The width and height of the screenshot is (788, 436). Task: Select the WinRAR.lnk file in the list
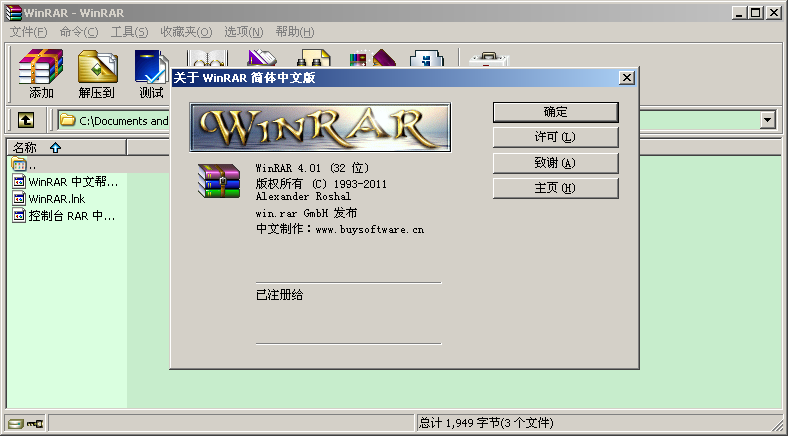[x=56, y=198]
